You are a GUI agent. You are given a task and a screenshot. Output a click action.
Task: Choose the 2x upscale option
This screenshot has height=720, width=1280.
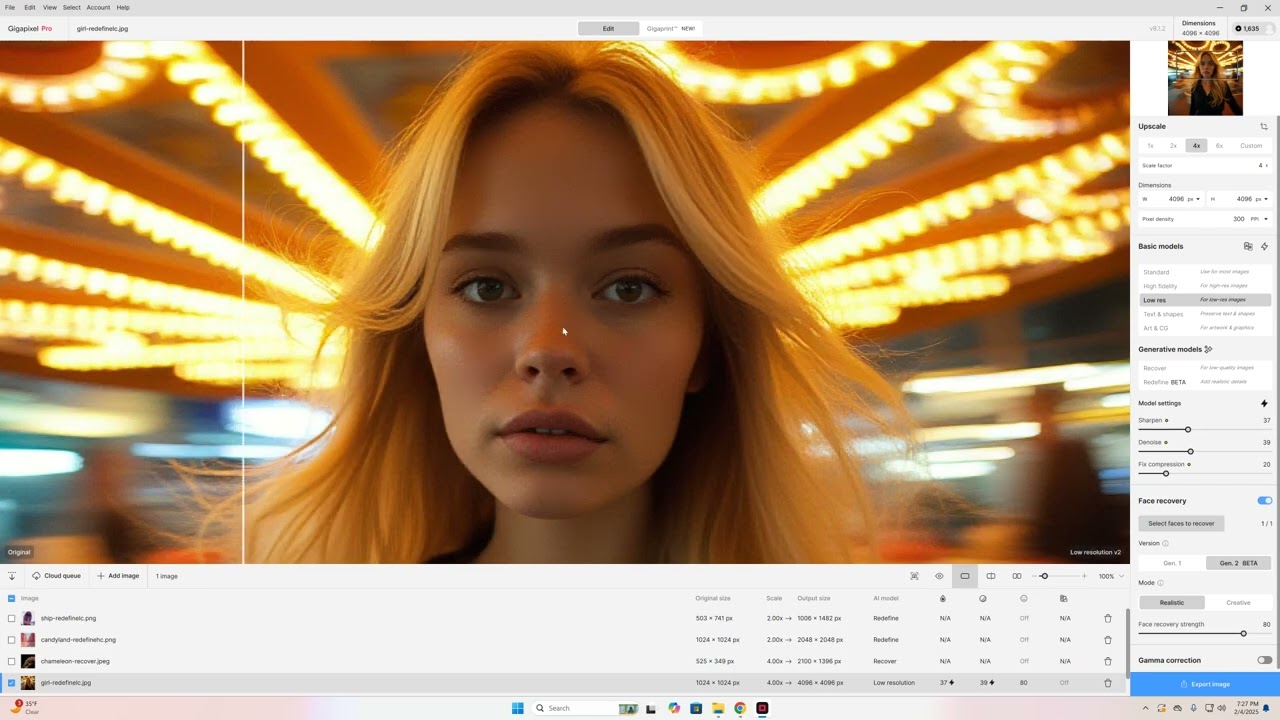pos(1174,146)
